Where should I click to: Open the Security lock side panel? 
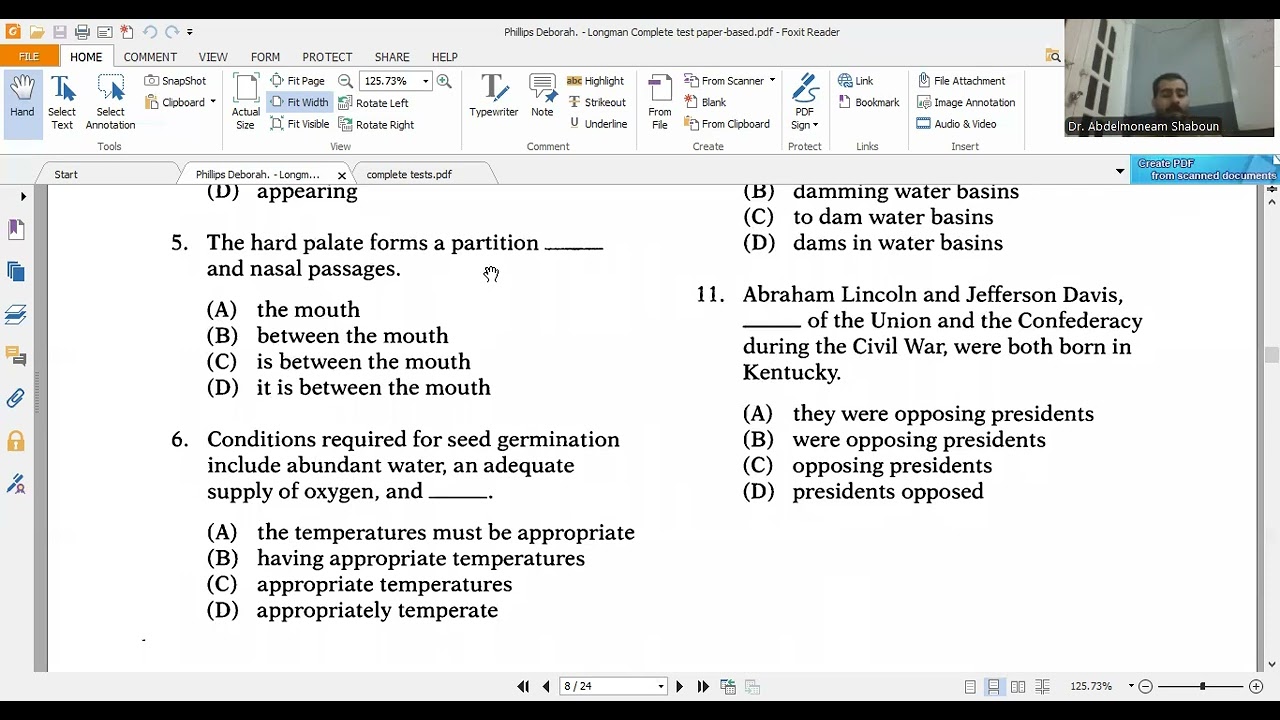coord(16,441)
